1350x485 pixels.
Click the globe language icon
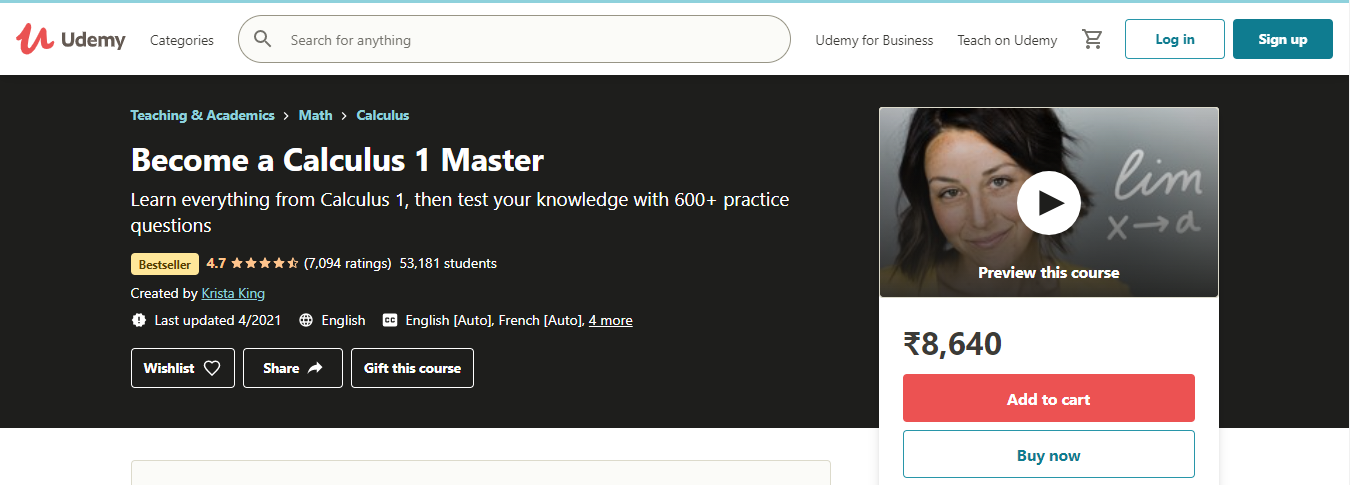click(x=307, y=320)
